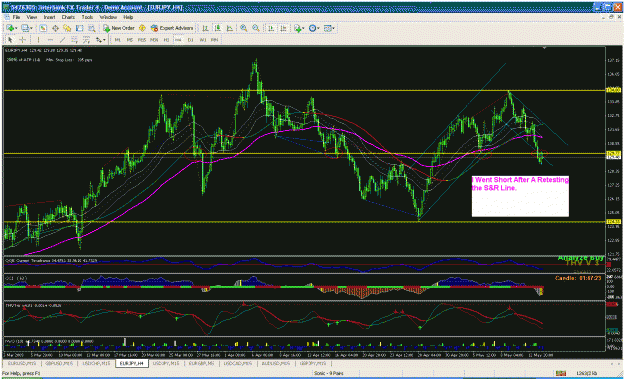Open the Templates icon
The width and height of the screenshot is (625, 379).
click(x=328, y=28)
